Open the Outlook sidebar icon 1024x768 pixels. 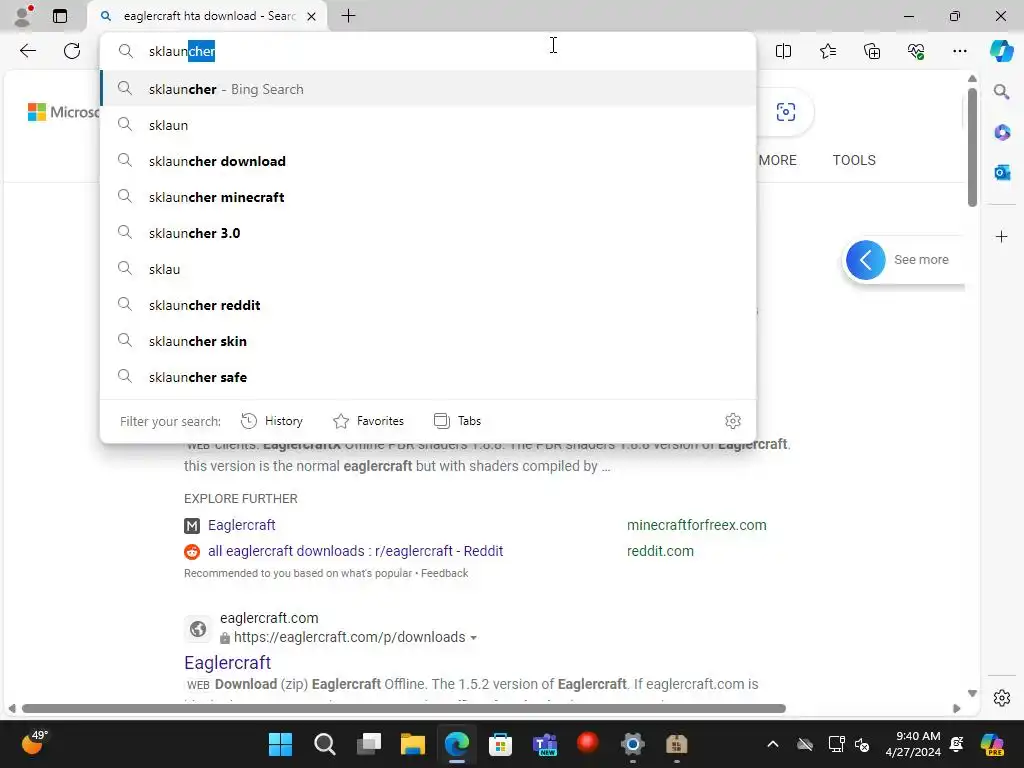click(x=1002, y=172)
